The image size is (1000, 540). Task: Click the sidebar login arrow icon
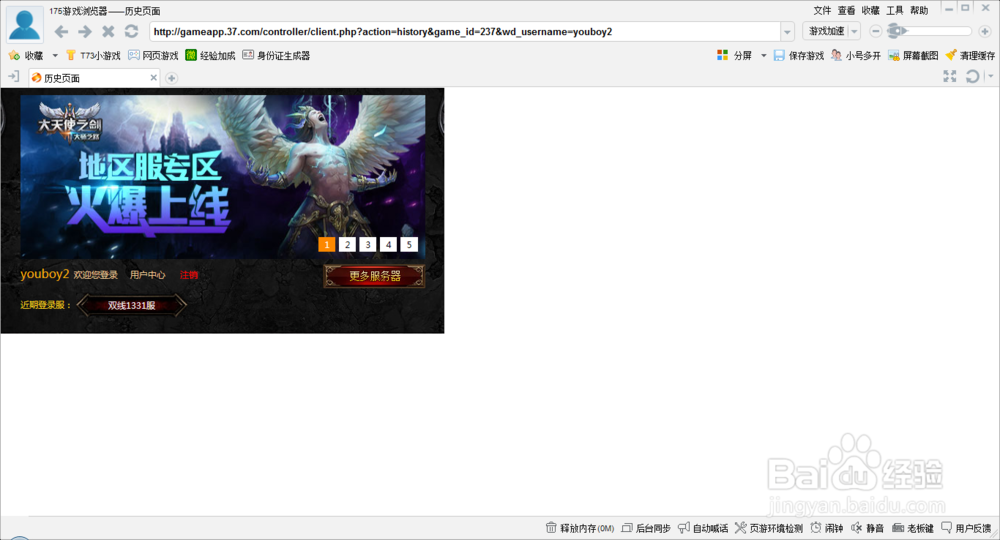(13, 77)
